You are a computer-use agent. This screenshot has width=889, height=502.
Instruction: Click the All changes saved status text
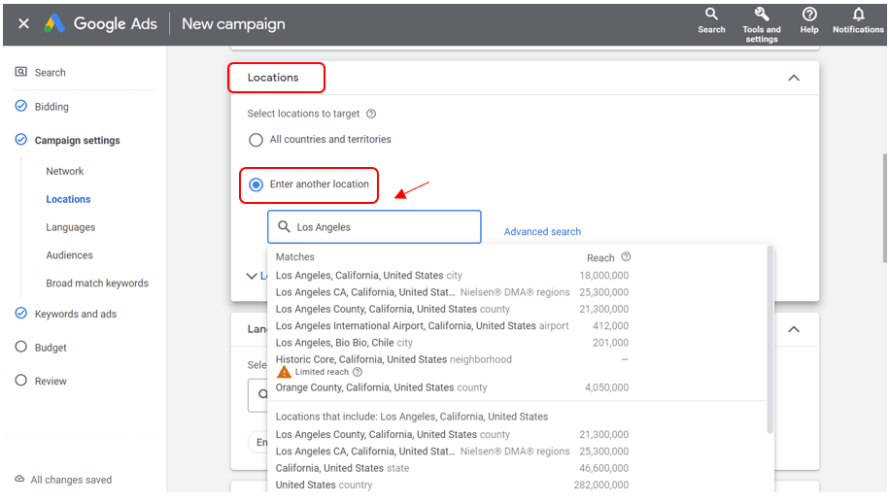71,480
